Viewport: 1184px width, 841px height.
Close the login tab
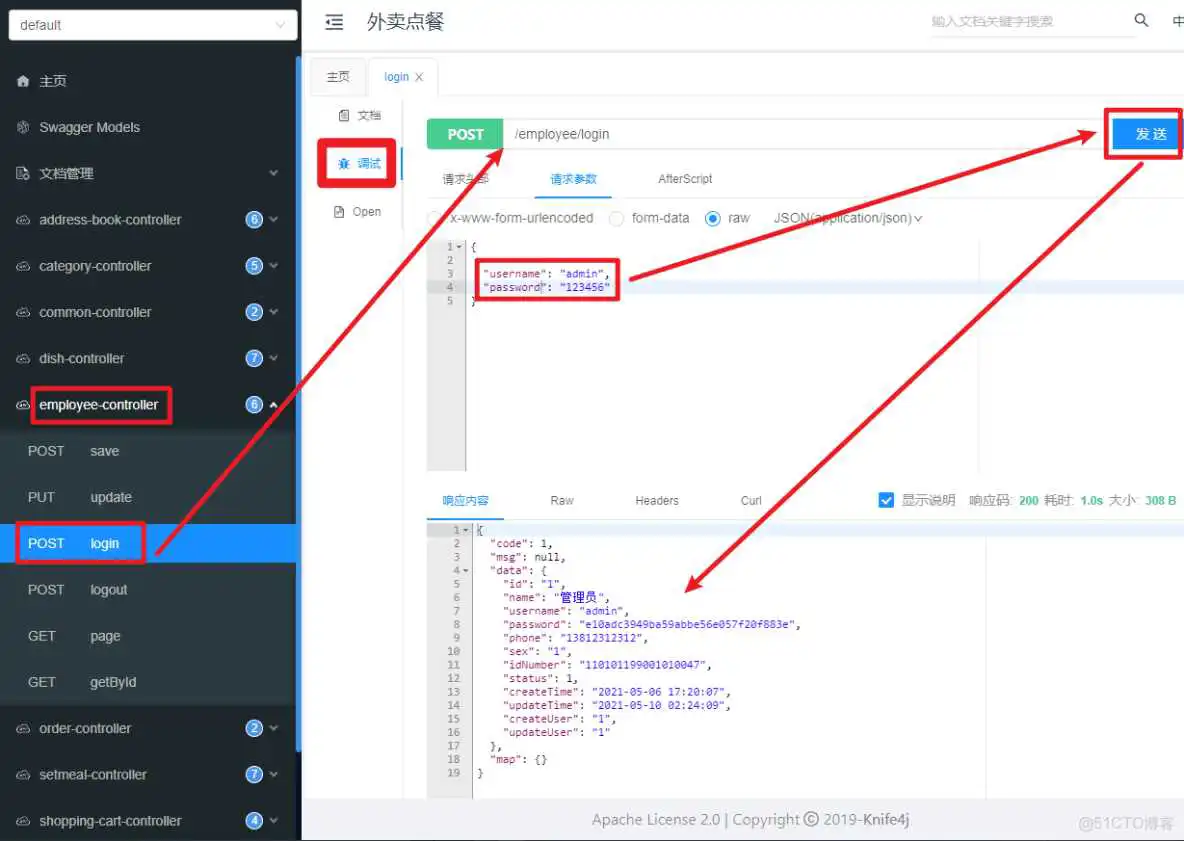click(419, 77)
